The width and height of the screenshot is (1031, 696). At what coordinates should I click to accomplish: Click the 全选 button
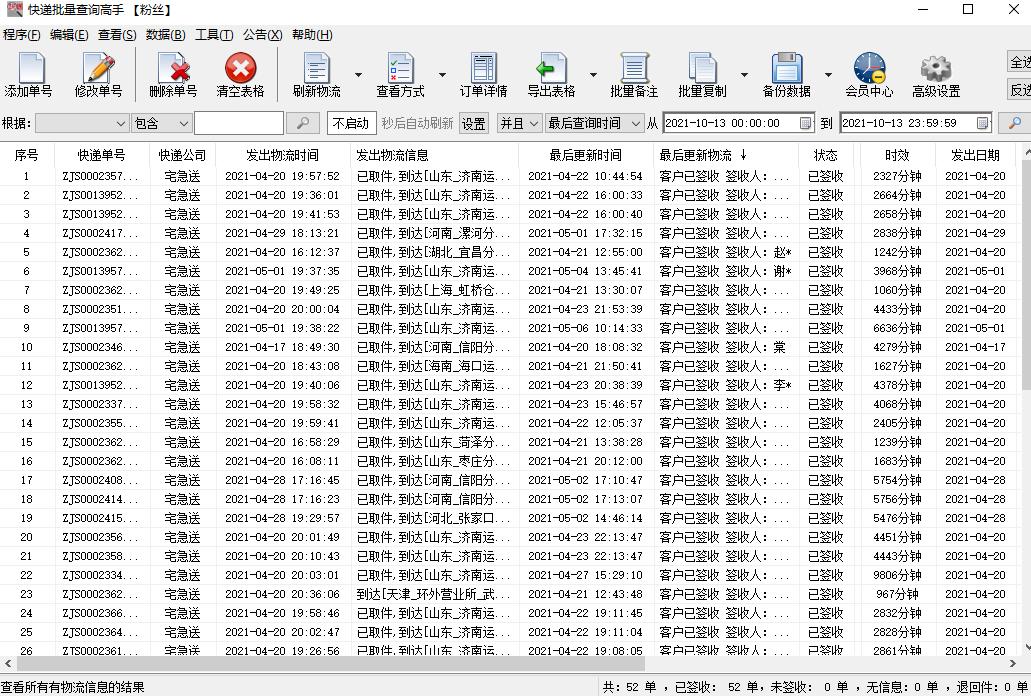tap(1019, 62)
